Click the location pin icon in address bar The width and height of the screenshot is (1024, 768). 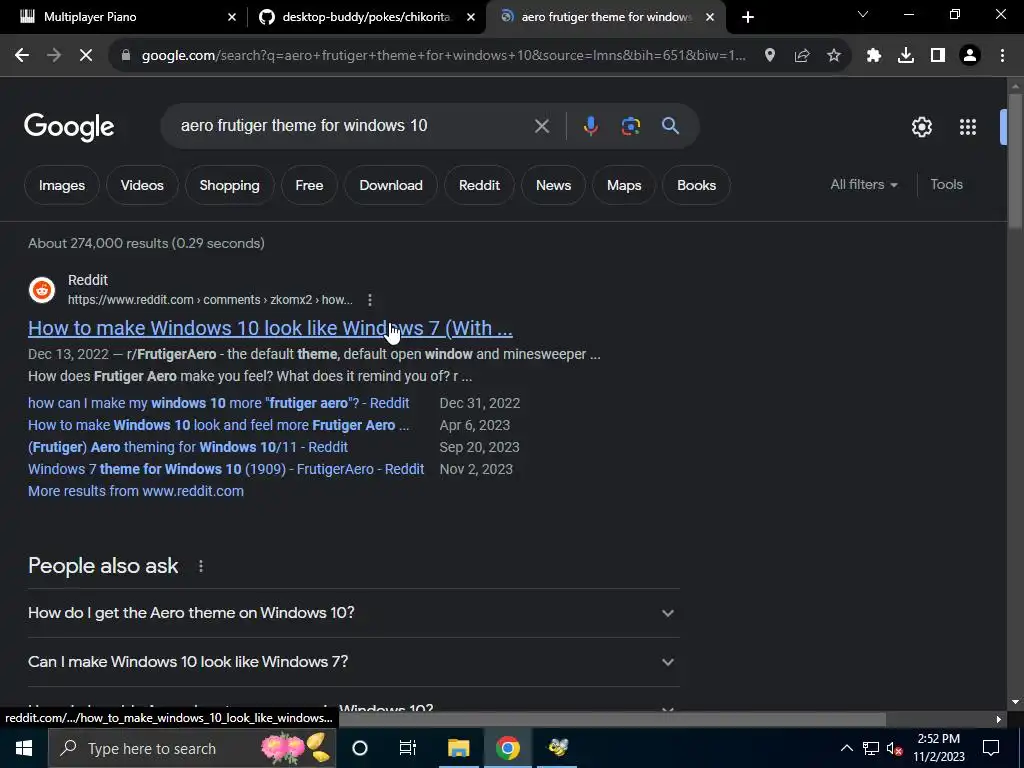[770, 56]
